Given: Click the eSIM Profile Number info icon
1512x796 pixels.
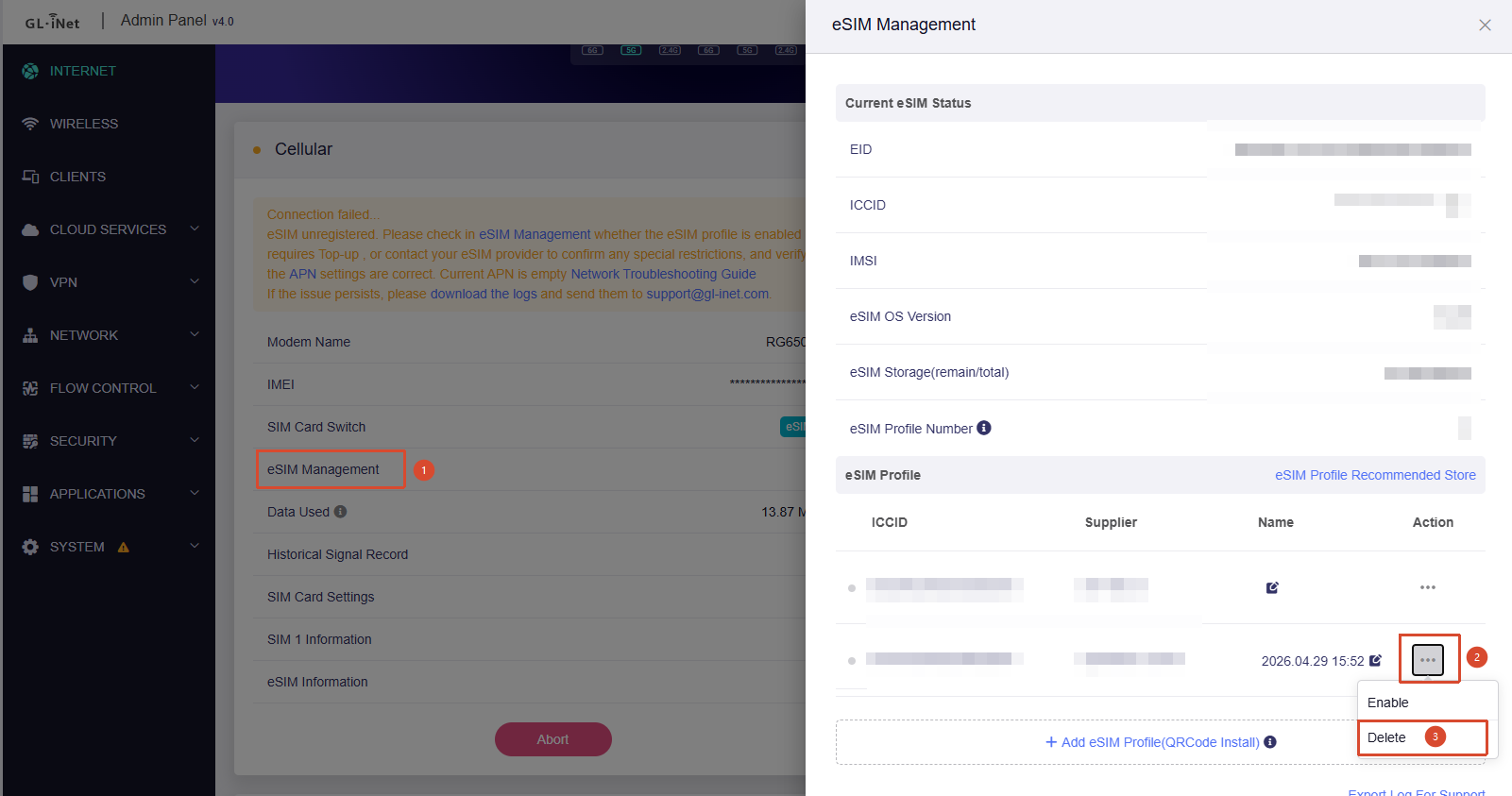Looking at the screenshot, I should click(x=984, y=428).
